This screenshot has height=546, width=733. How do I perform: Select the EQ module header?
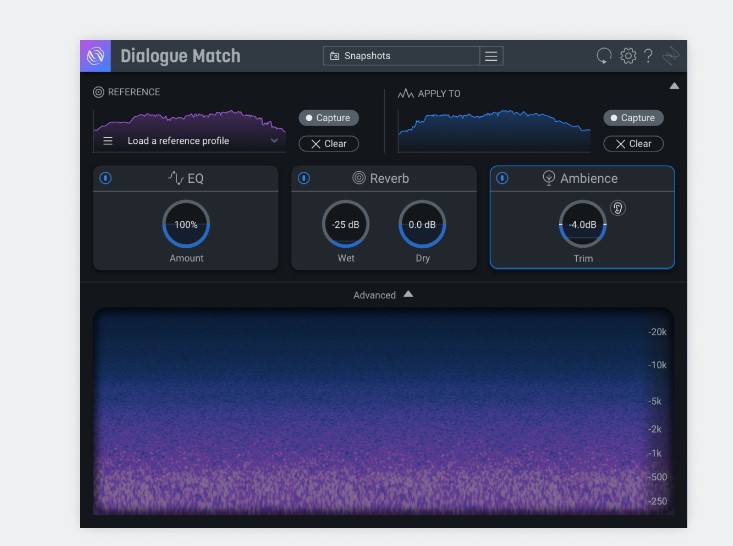click(x=186, y=179)
